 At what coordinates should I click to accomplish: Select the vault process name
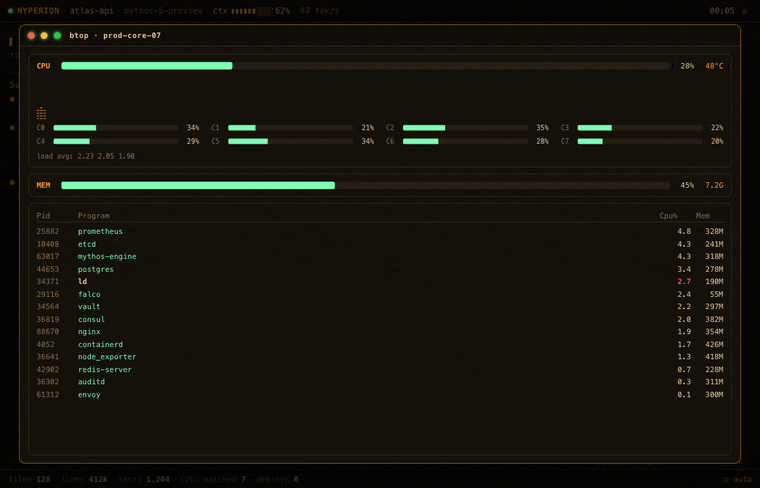pyautogui.click(x=89, y=307)
